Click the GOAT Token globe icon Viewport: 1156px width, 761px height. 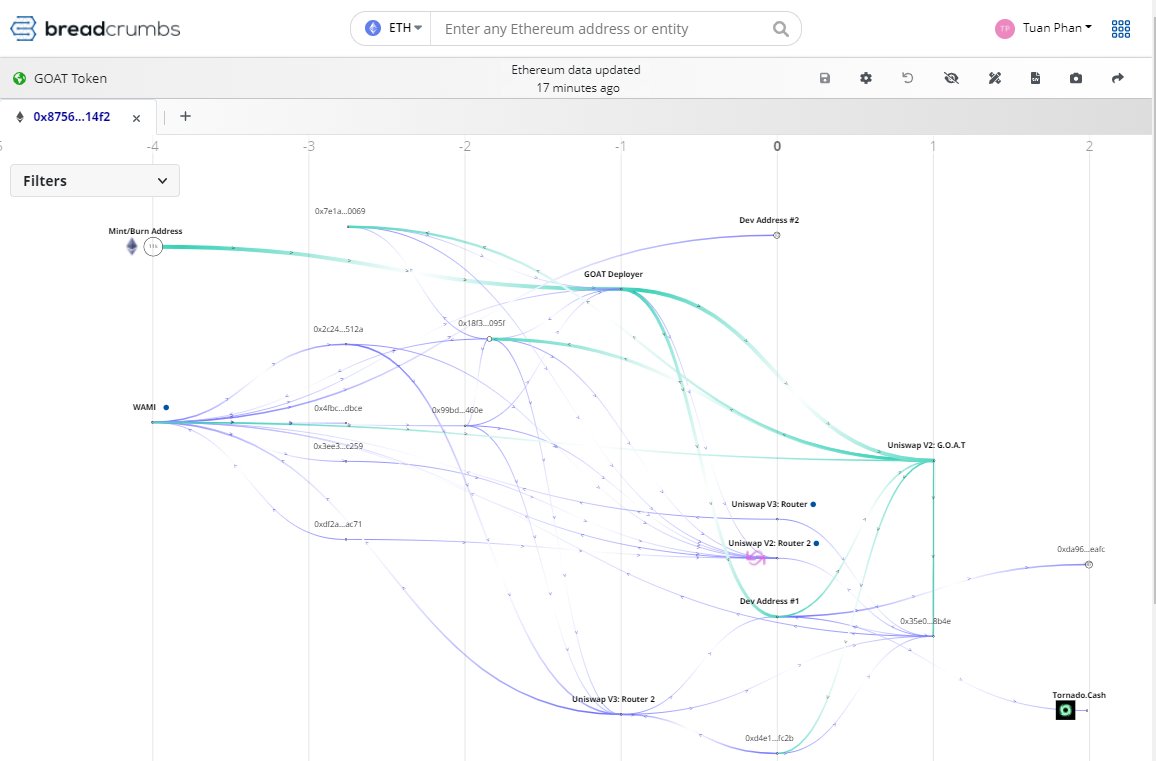(x=20, y=78)
